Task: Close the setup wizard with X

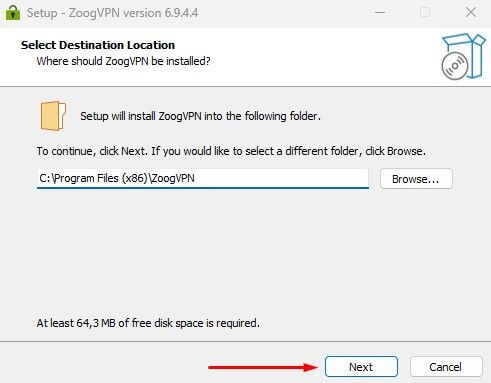Action: click(471, 13)
